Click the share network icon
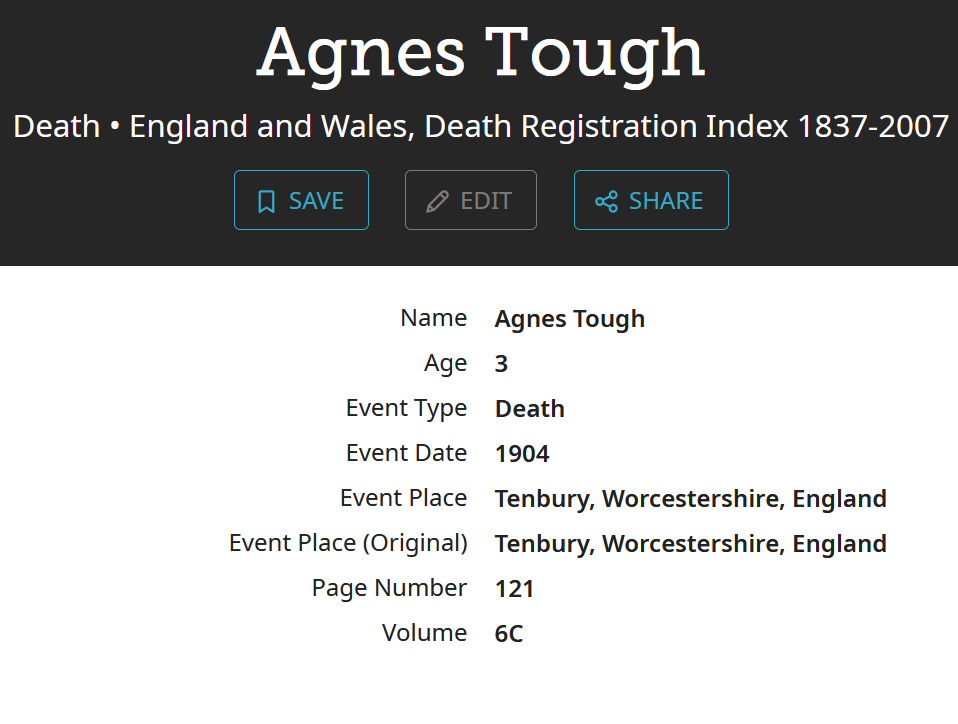 606,201
